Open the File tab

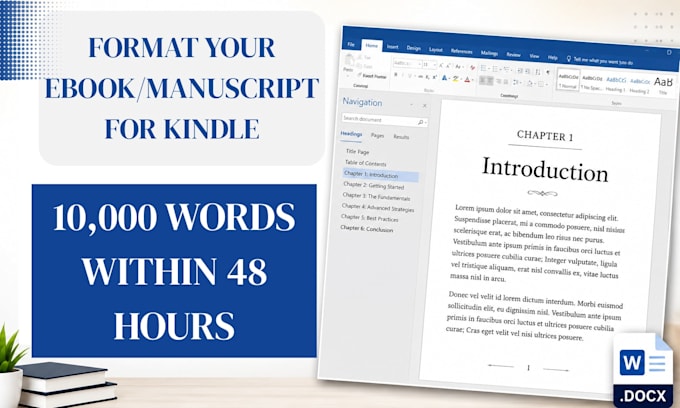(x=351, y=44)
